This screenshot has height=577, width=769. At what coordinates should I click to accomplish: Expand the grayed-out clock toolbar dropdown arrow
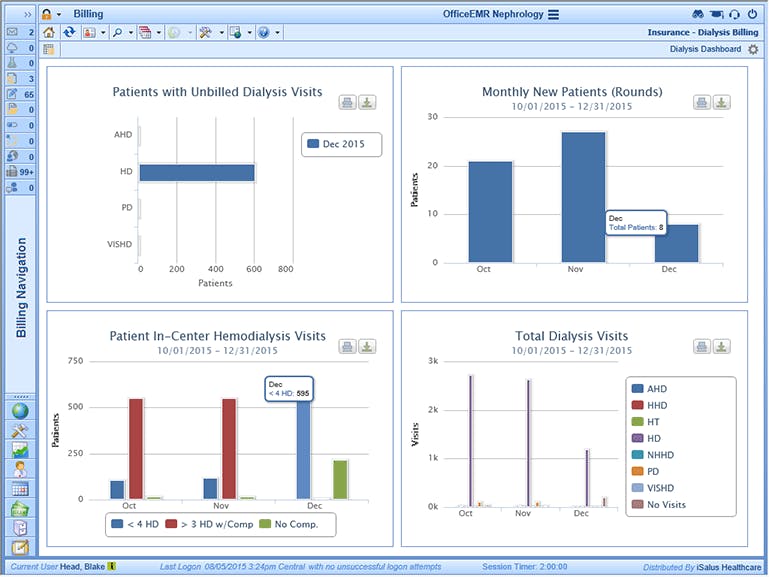click(190, 33)
